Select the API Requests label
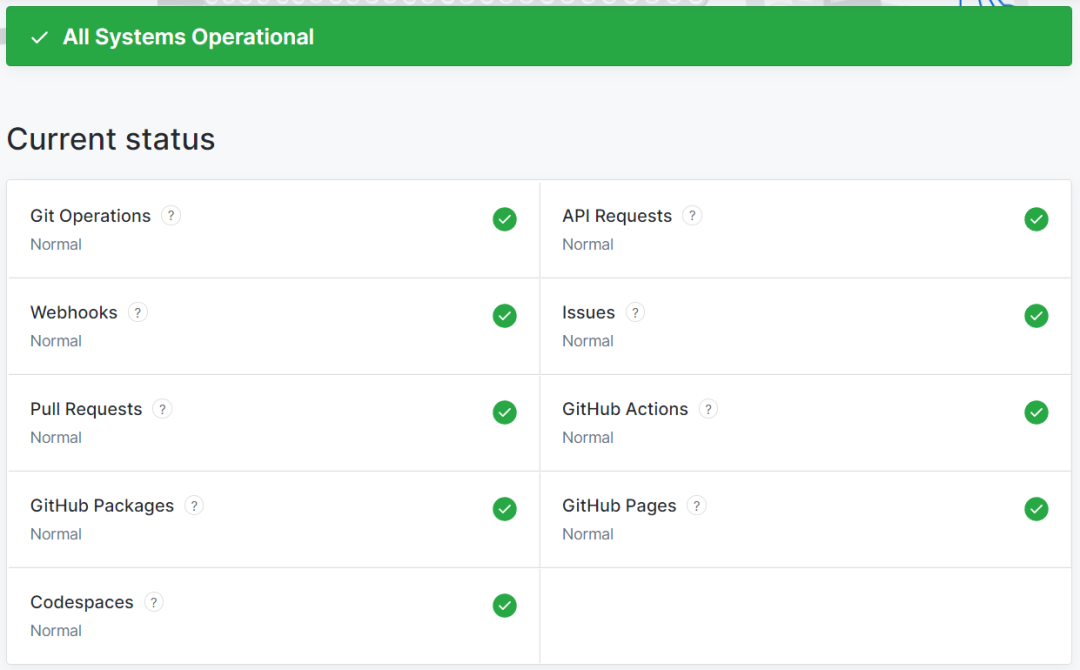1080x670 pixels. click(616, 216)
